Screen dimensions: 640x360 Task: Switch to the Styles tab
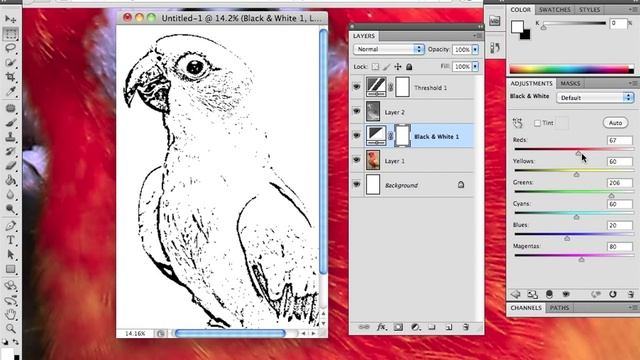pos(589,9)
